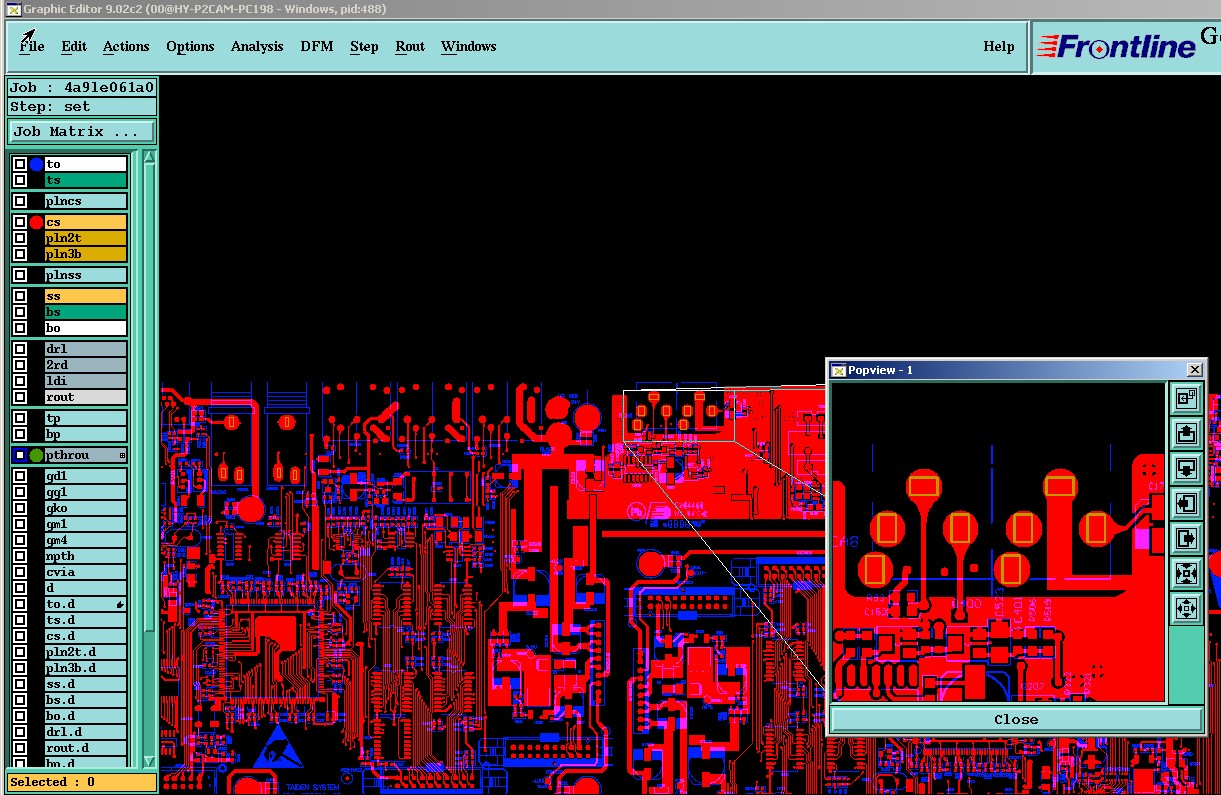The height and width of the screenshot is (795, 1221).
Task: Toggle display checkbox for layer to
Action: click(x=20, y=164)
